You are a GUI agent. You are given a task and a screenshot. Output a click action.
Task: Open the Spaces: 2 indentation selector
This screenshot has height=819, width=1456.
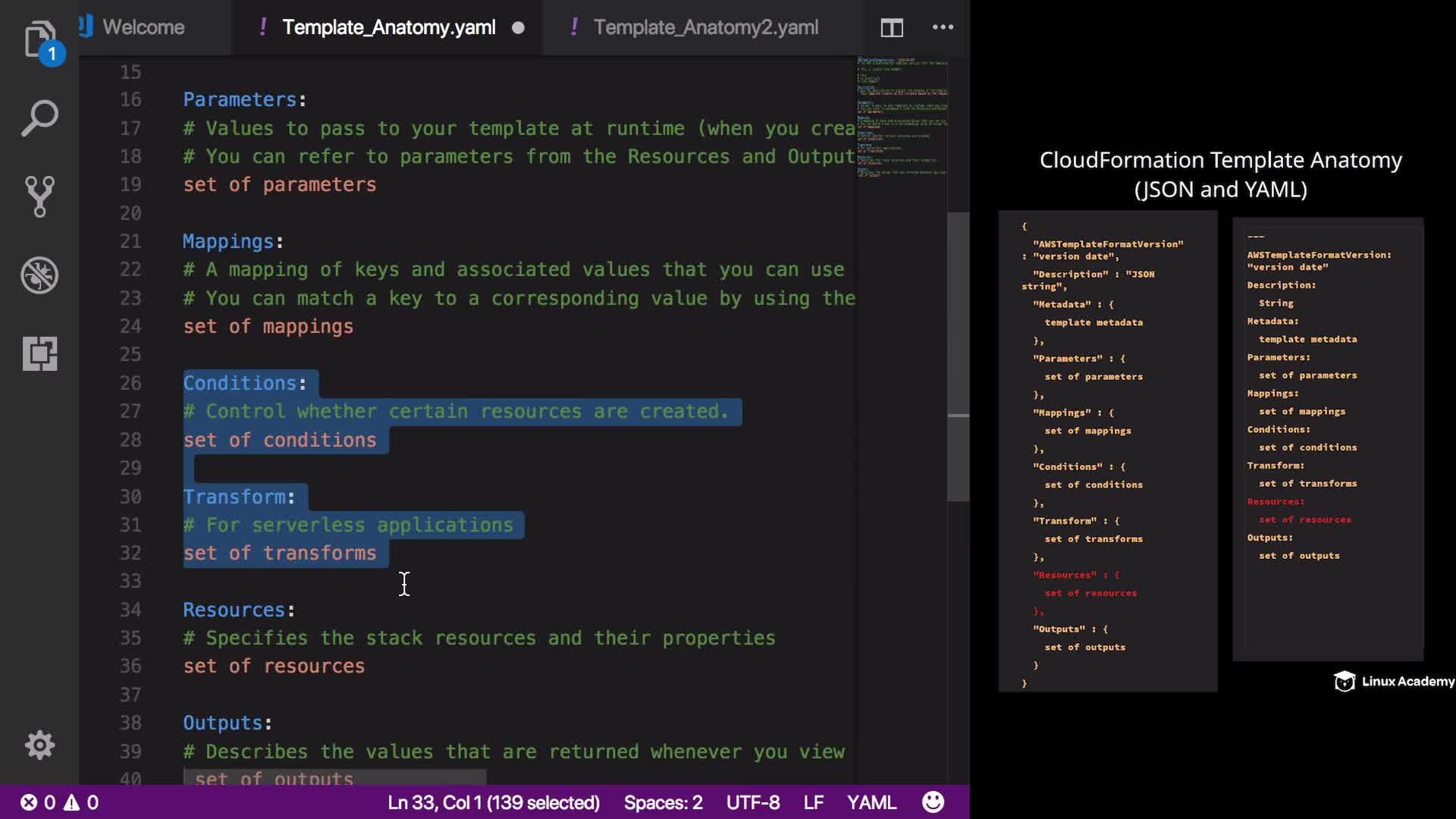click(663, 802)
